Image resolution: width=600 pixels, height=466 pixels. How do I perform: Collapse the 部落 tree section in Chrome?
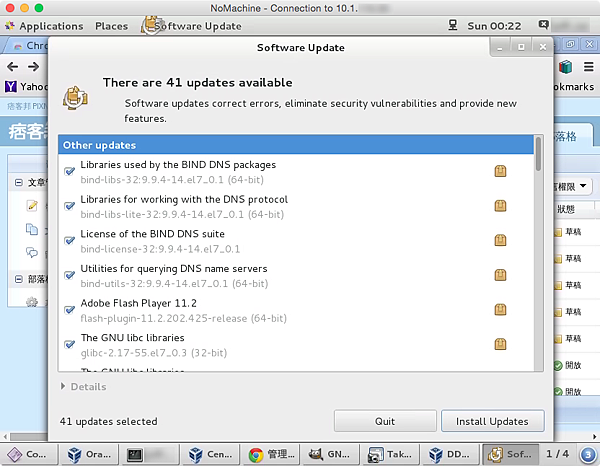pos(18,279)
